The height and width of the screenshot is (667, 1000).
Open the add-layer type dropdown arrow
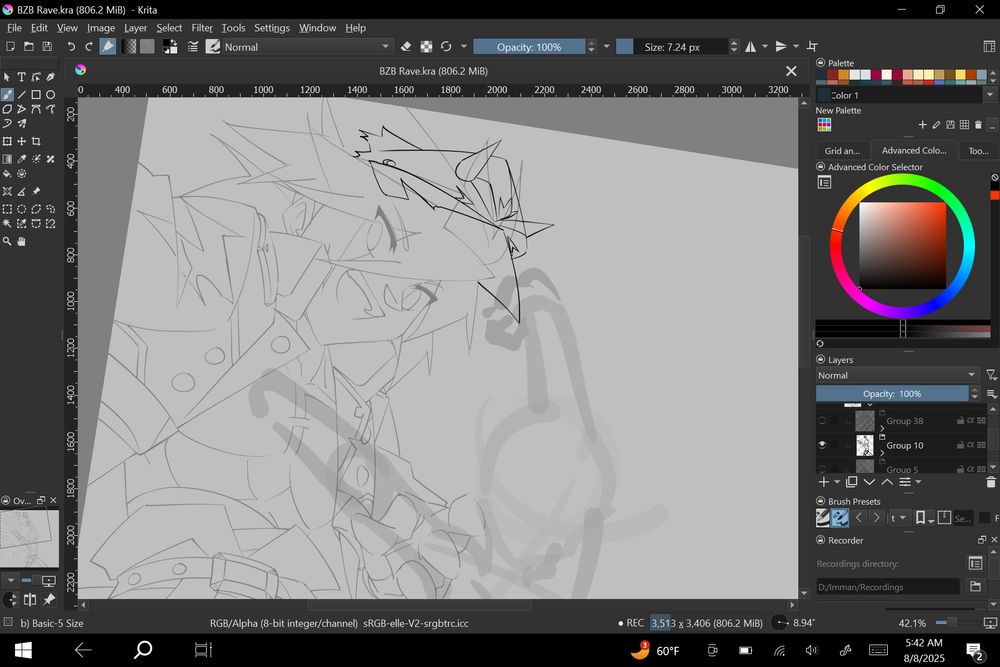tap(837, 482)
